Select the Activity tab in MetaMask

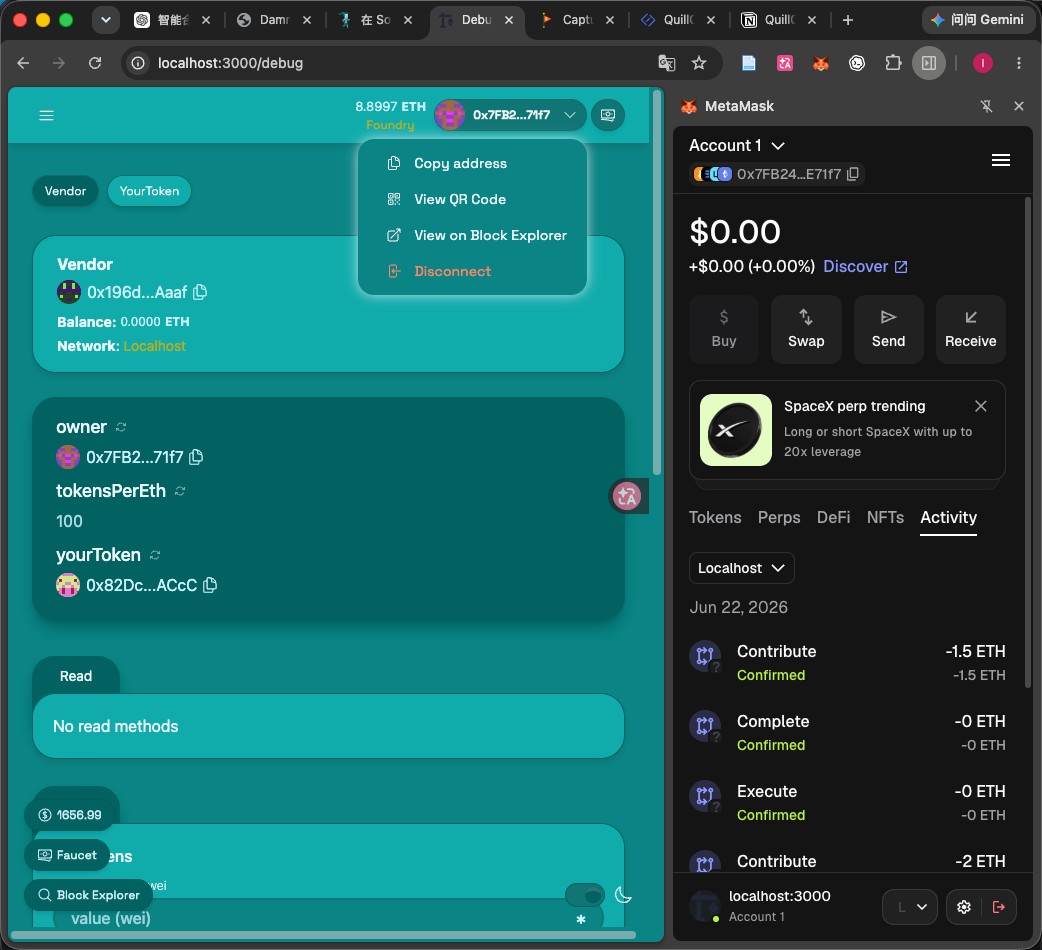coord(948,518)
